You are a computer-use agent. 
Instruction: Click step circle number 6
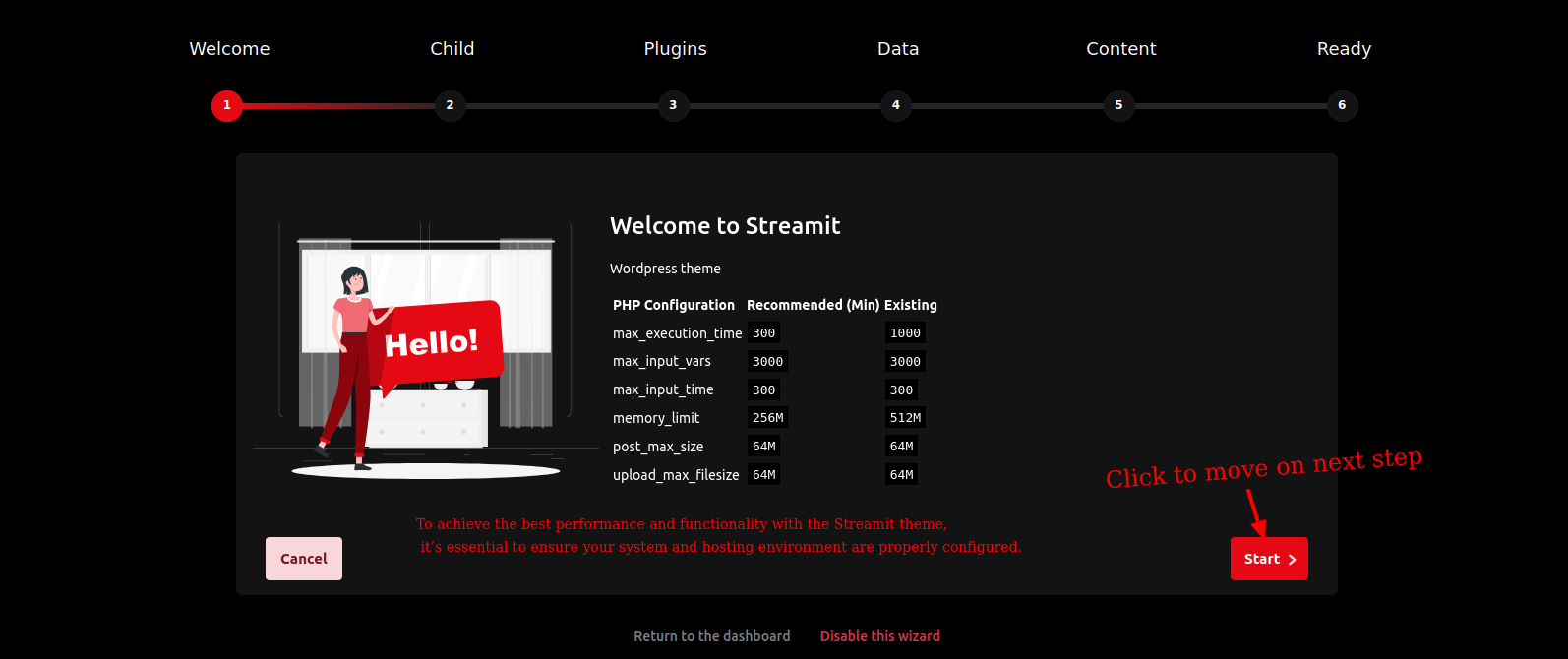coord(1342,105)
